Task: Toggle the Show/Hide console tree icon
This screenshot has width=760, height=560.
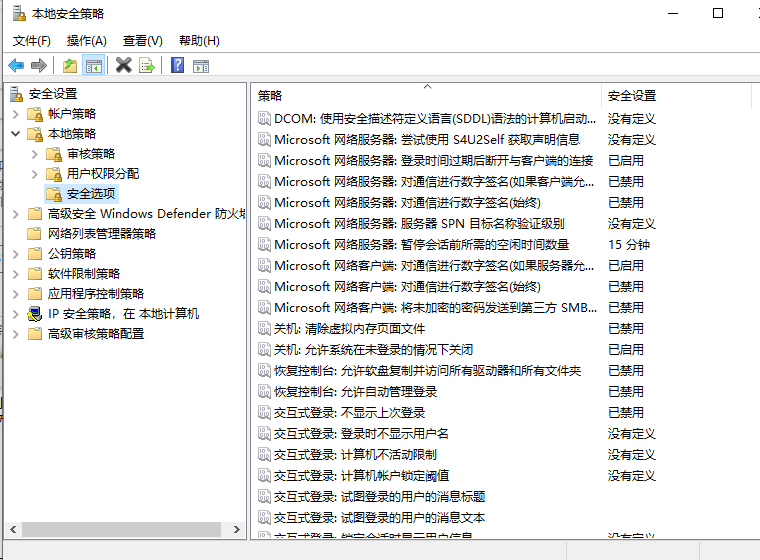Action: [94, 65]
